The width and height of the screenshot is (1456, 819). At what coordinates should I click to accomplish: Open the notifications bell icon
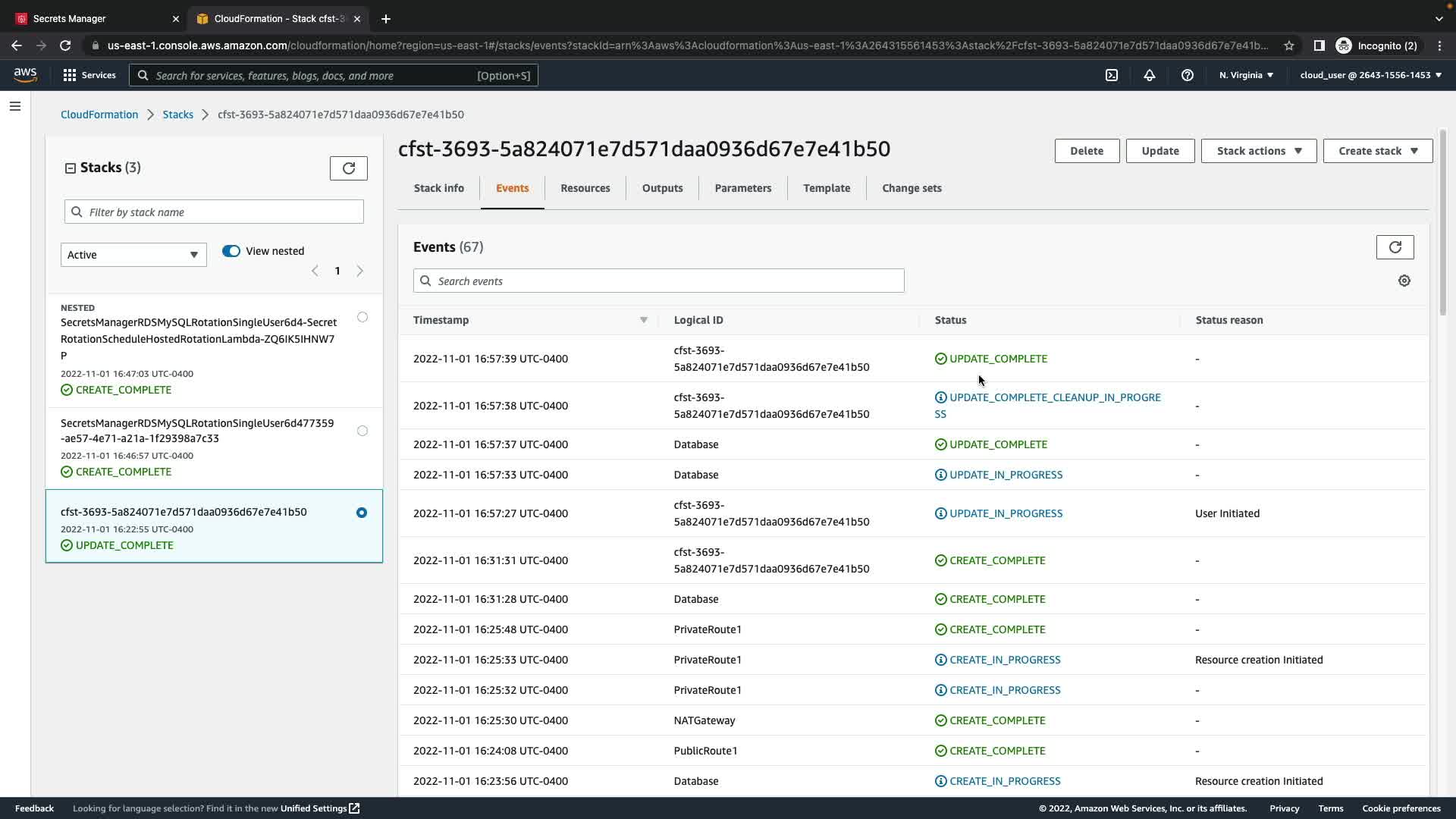[1150, 75]
